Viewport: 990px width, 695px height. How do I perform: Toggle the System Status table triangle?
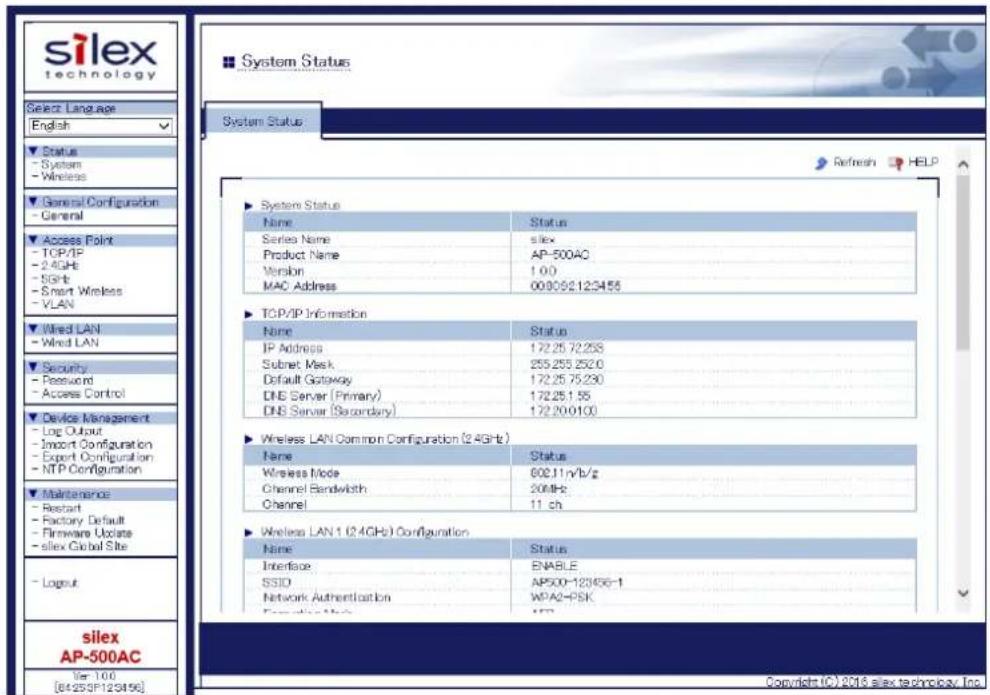(x=249, y=206)
